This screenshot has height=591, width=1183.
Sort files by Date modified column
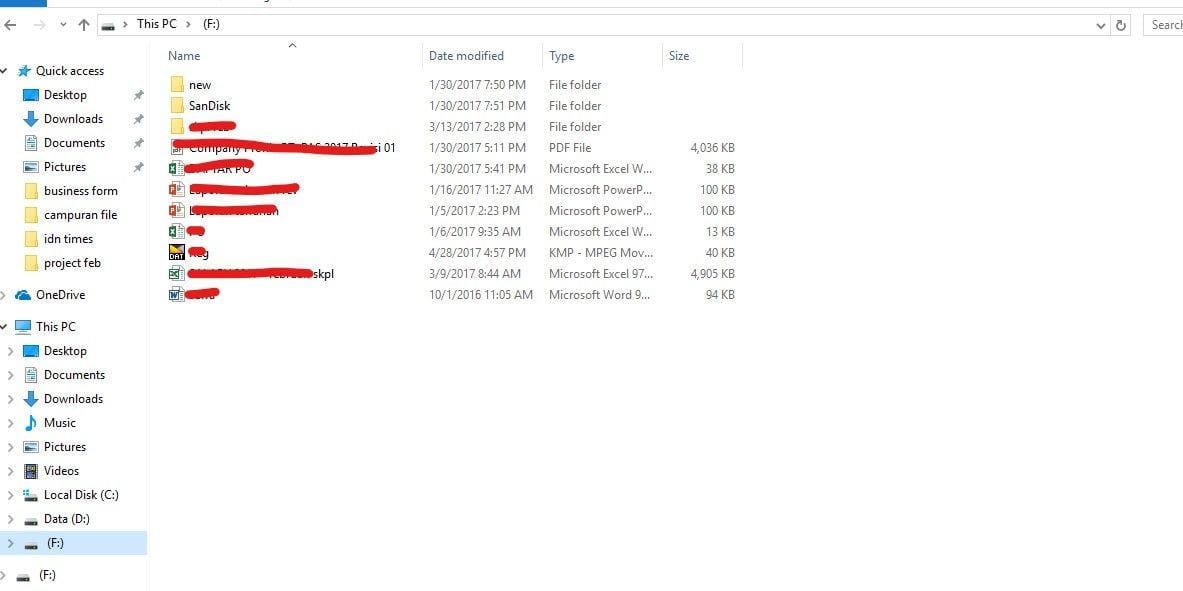pos(466,56)
